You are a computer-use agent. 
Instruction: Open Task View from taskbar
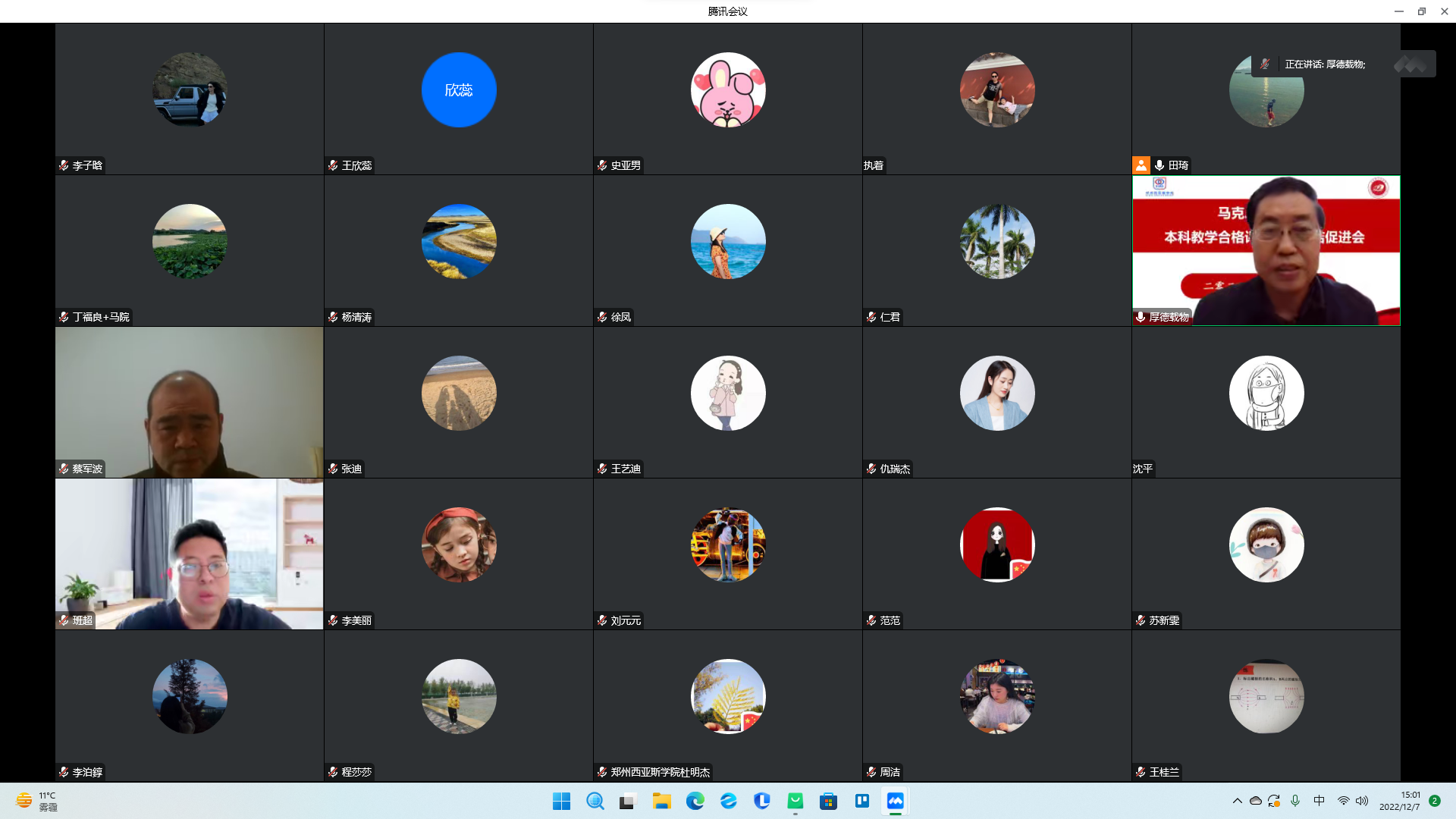click(x=628, y=801)
